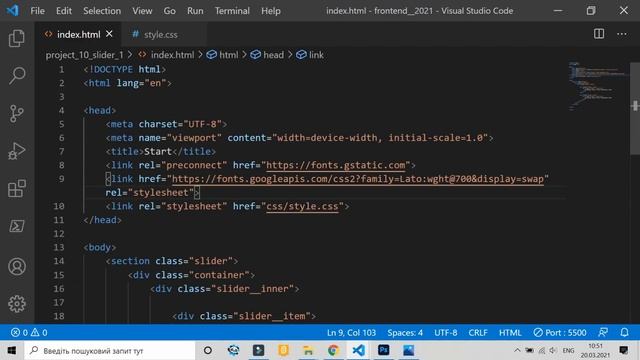Open the File menu

point(38,11)
